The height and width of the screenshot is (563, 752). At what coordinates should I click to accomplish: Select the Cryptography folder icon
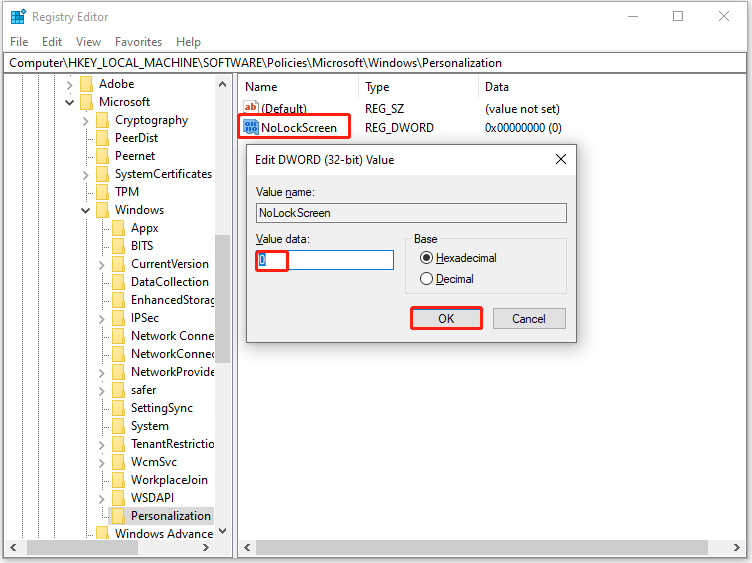(x=102, y=120)
